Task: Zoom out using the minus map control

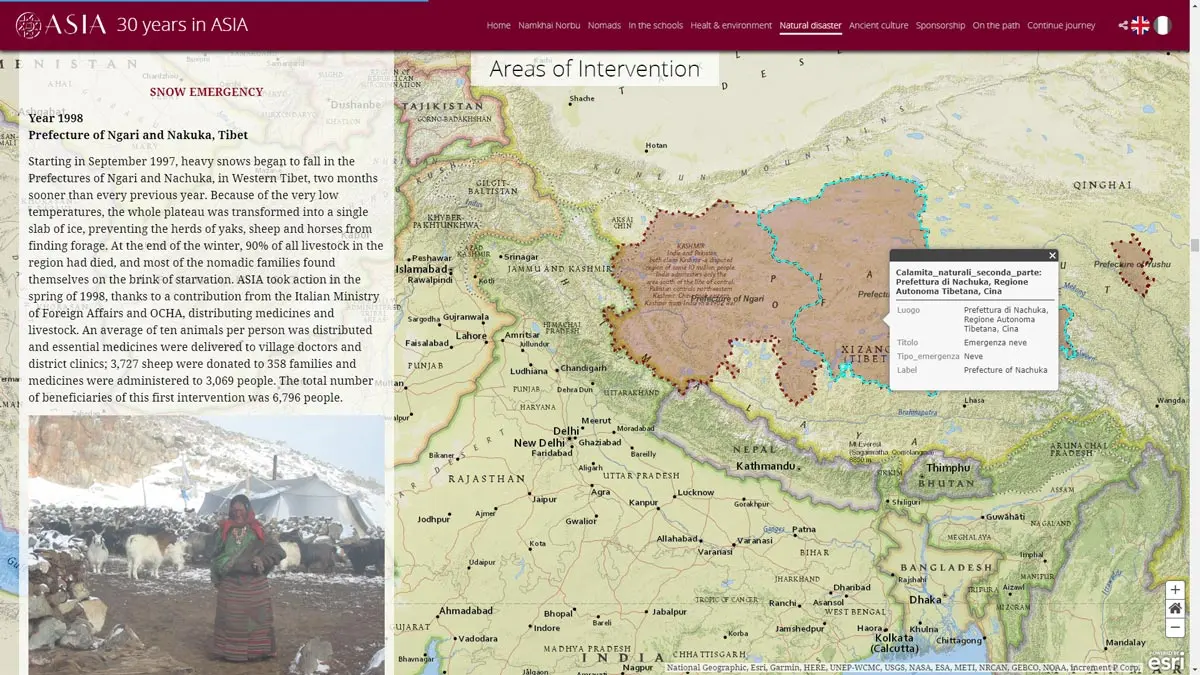Action: coord(1175,627)
